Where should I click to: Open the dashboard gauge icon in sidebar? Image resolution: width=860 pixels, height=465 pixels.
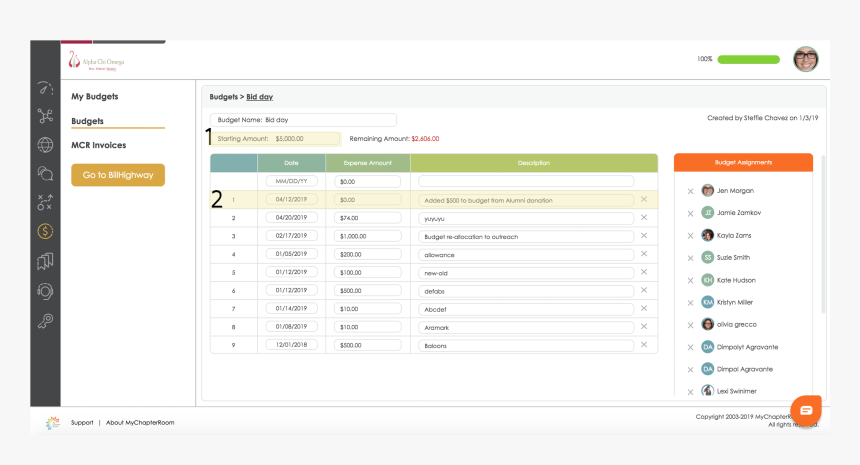(x=45, y=88)
